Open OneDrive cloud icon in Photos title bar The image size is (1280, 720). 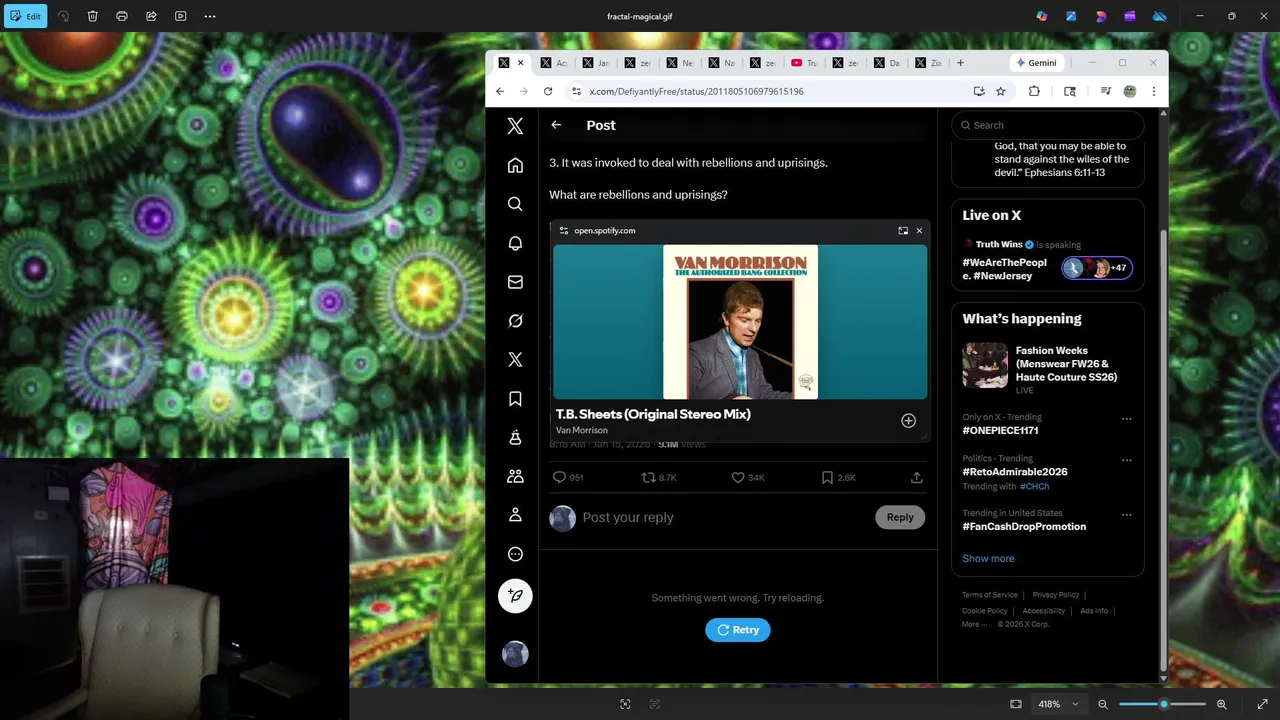[1160, 16]
